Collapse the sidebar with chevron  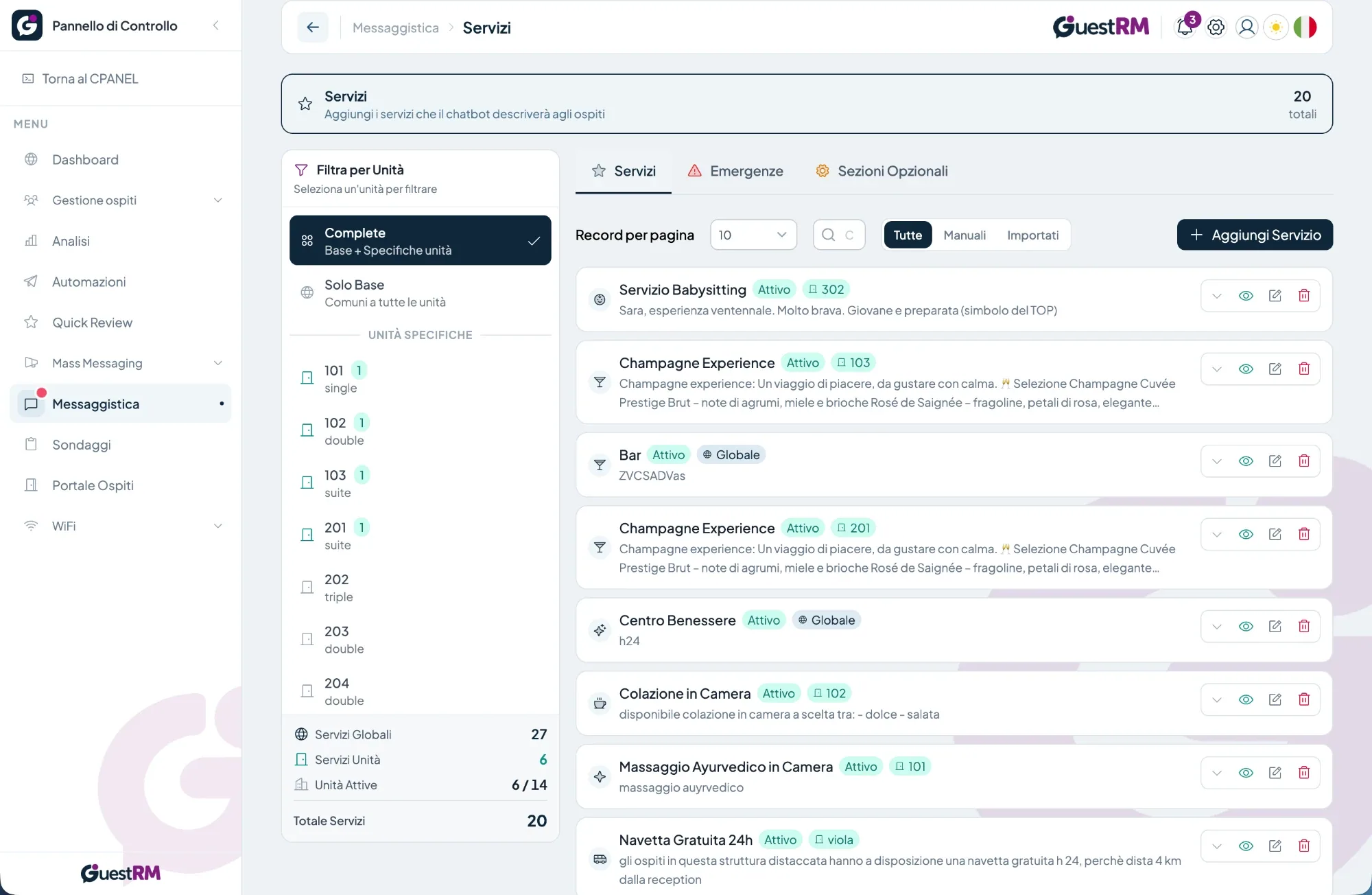215,25
